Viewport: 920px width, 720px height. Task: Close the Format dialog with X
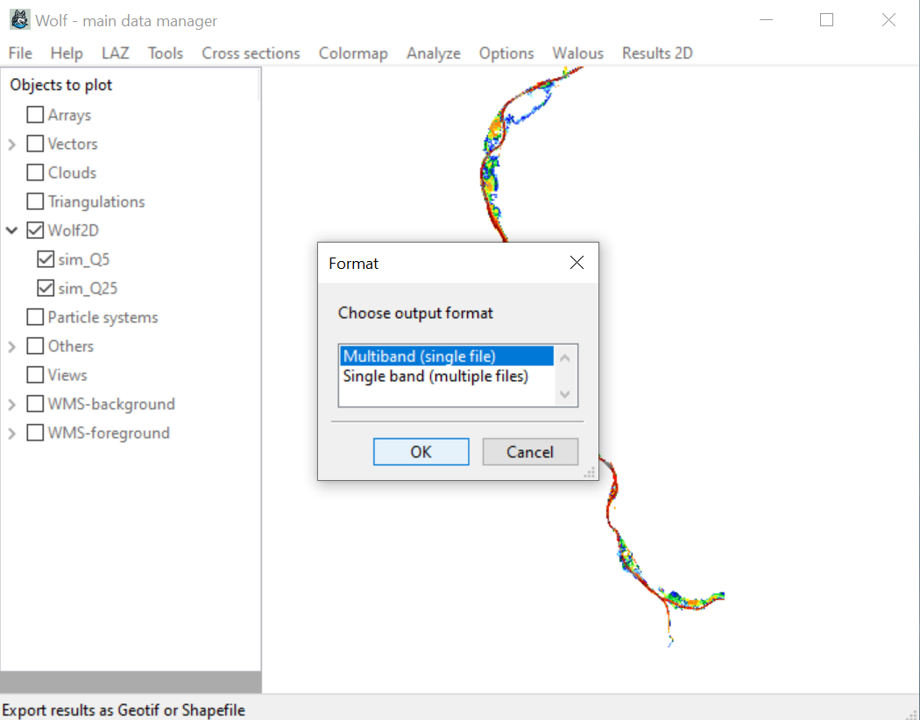pos(576,263)
